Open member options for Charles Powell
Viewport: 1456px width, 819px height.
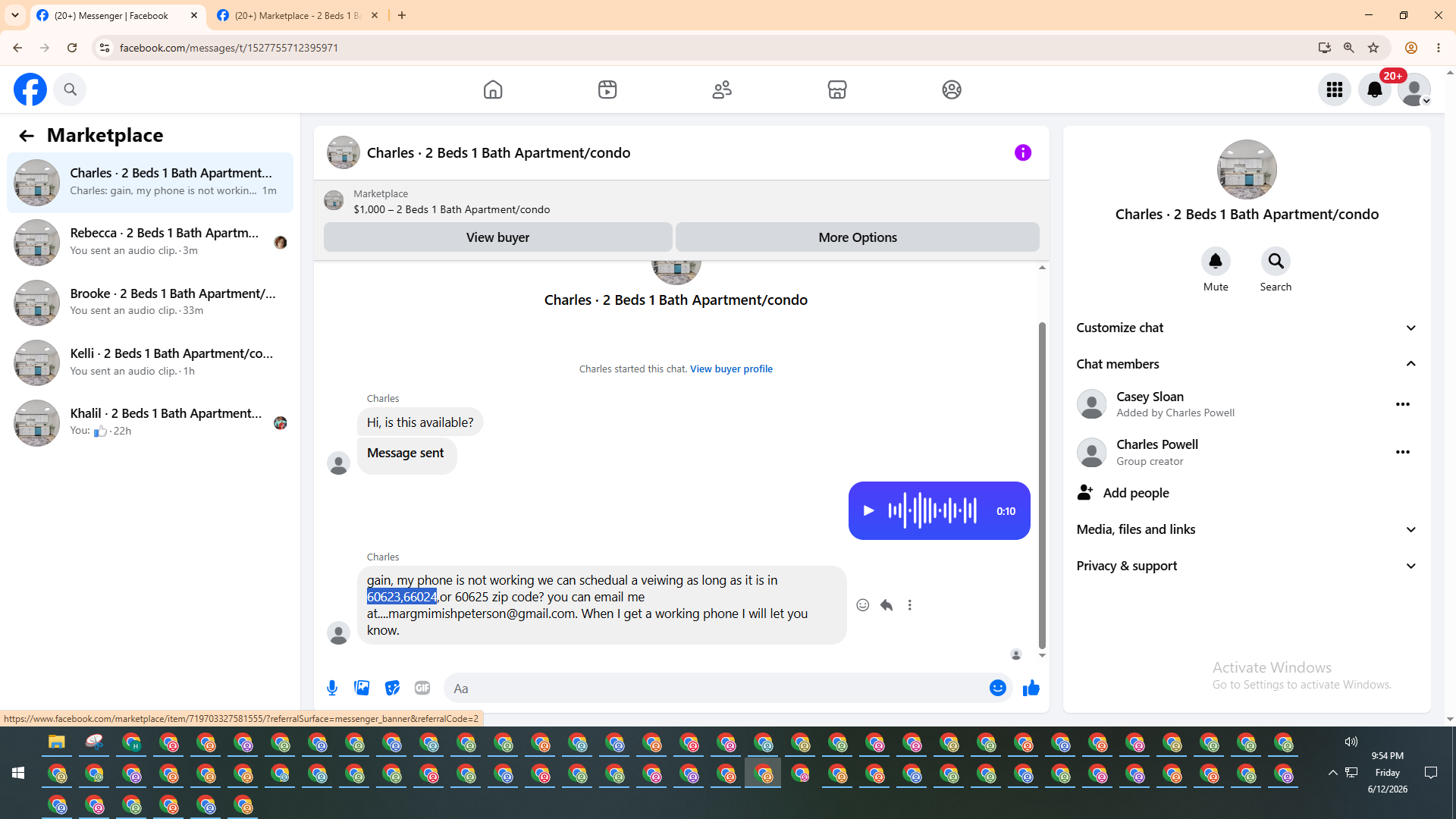[1403, 452]
